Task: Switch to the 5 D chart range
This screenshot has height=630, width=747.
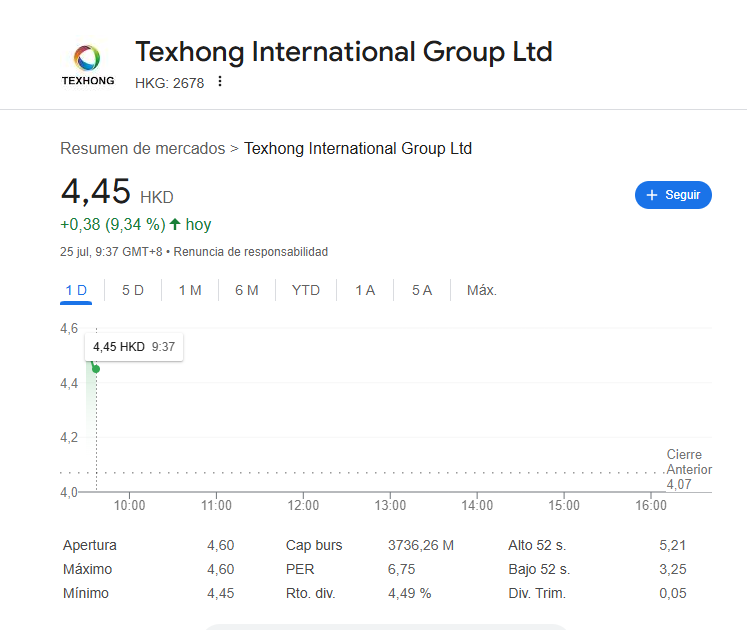Action: pos(133,290)
